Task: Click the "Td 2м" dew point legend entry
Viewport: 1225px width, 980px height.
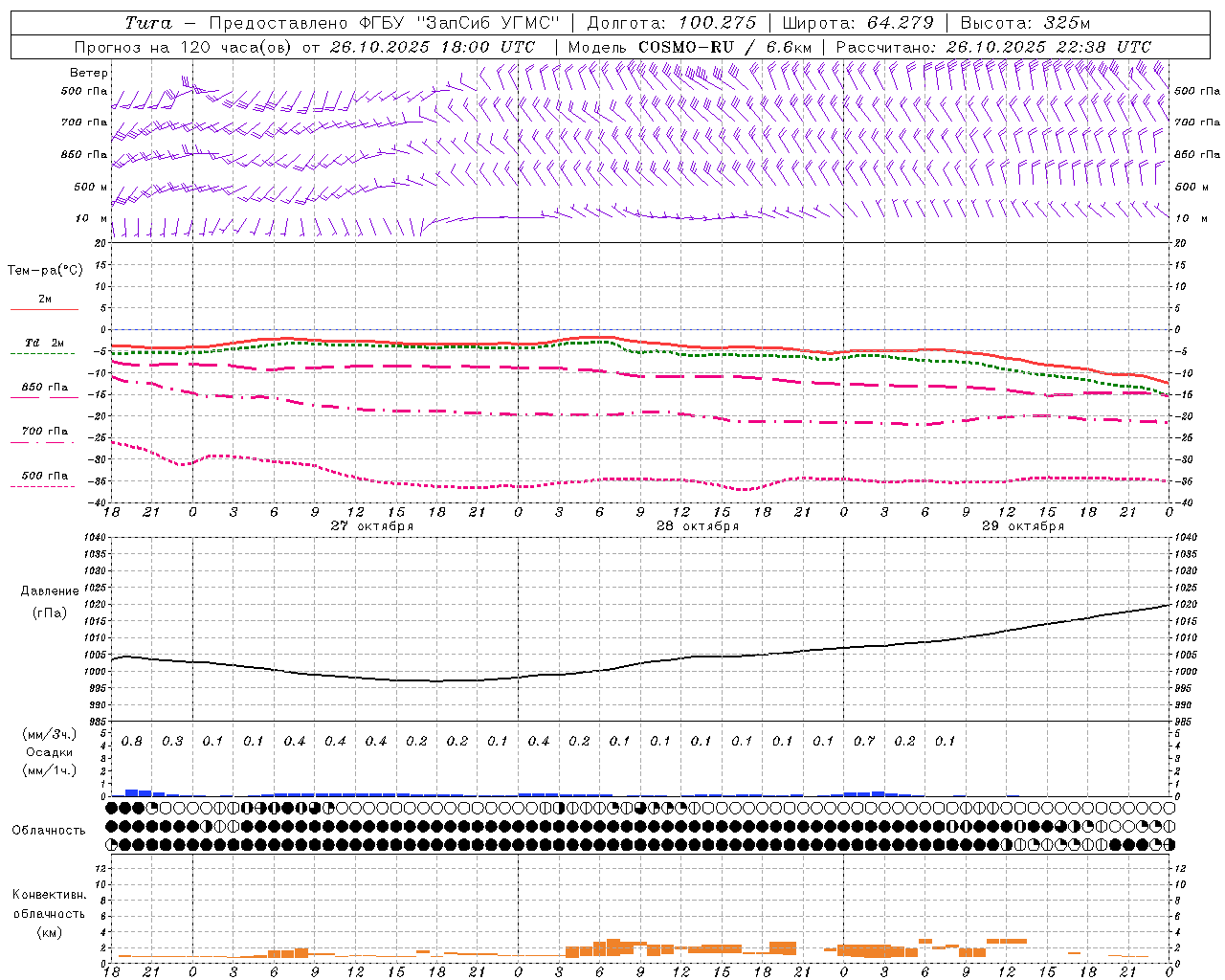Action: (45, 343)
